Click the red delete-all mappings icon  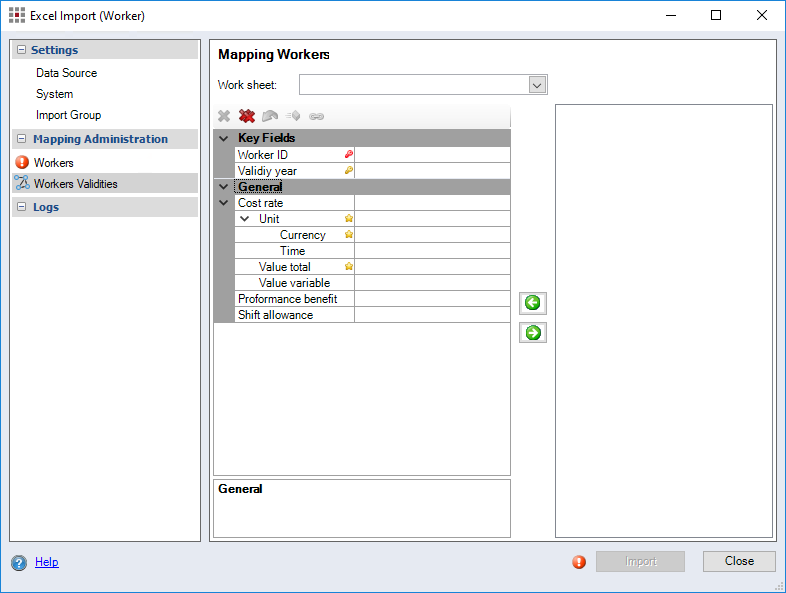pos(247,116)
